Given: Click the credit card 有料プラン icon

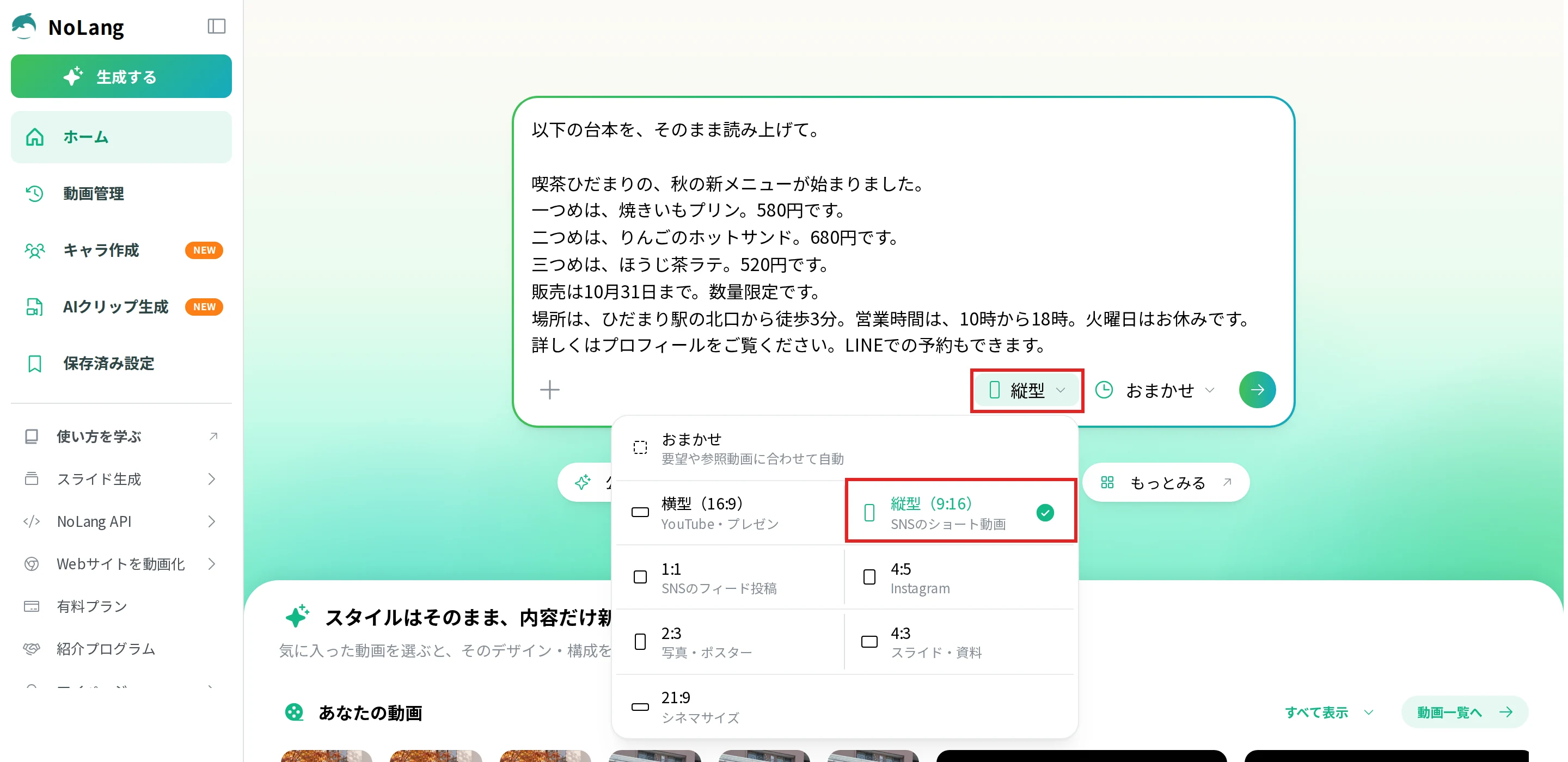Looking at the screenshot, I should pos(32,606).
